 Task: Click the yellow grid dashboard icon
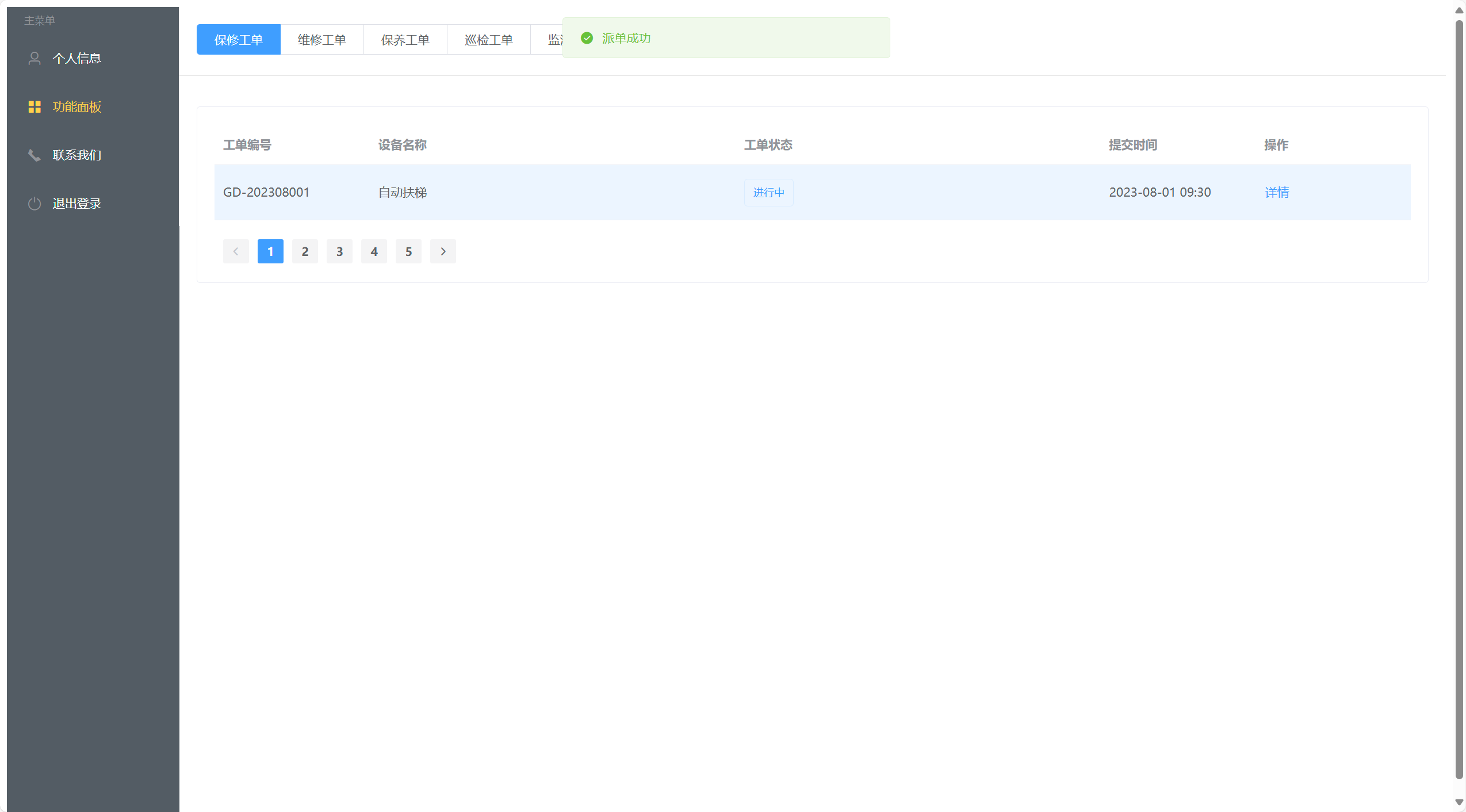click(x=35, y=107)
